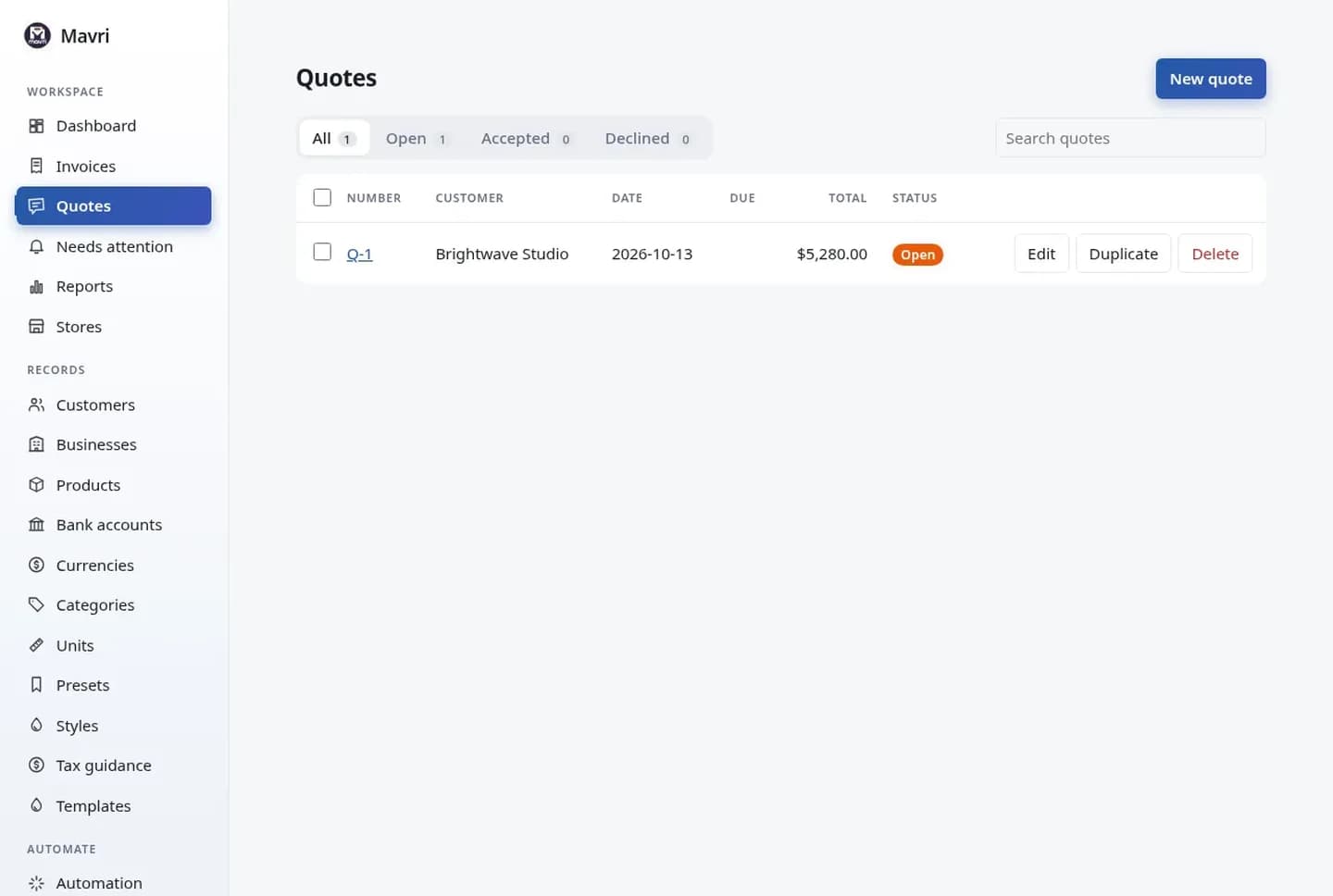
Task: Click the Bank accounts icon
Action: pyautogui.click(x=36, y=525)
